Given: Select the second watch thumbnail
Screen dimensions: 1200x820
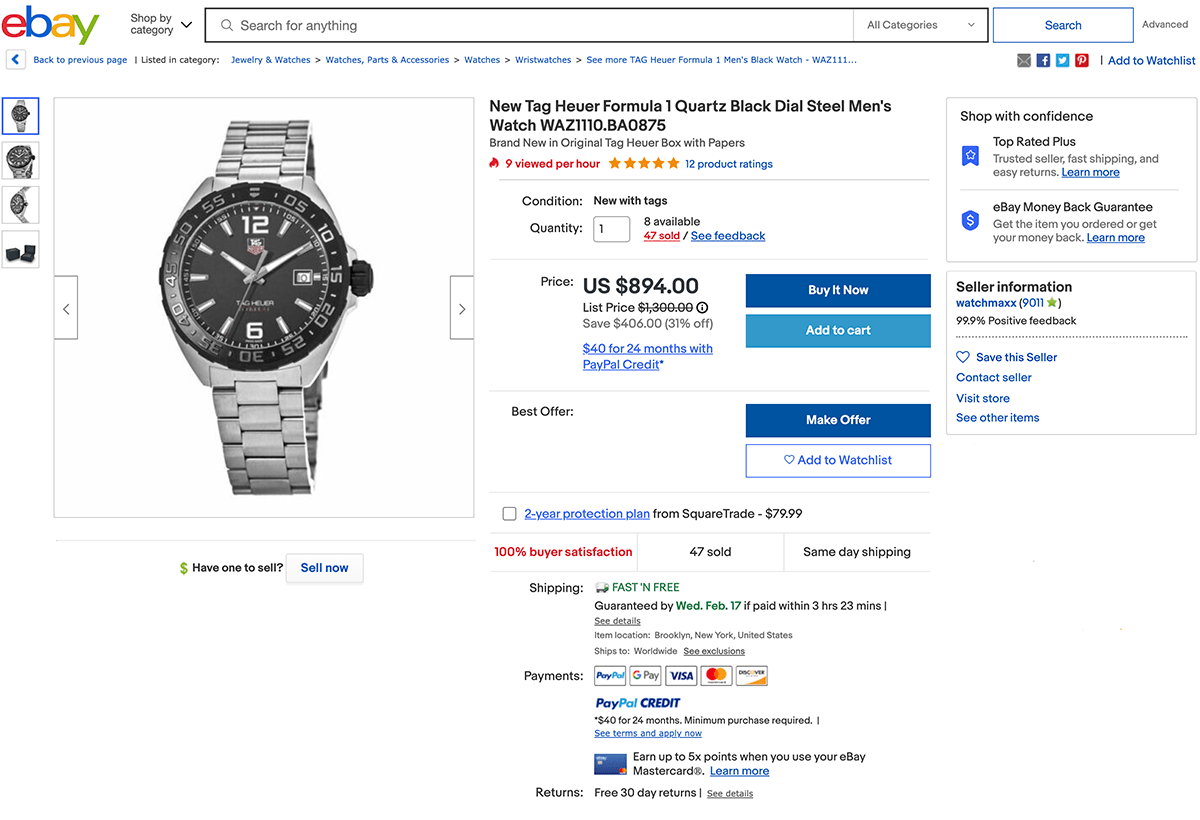Looking at the screenshot, I should click(21, 160).
